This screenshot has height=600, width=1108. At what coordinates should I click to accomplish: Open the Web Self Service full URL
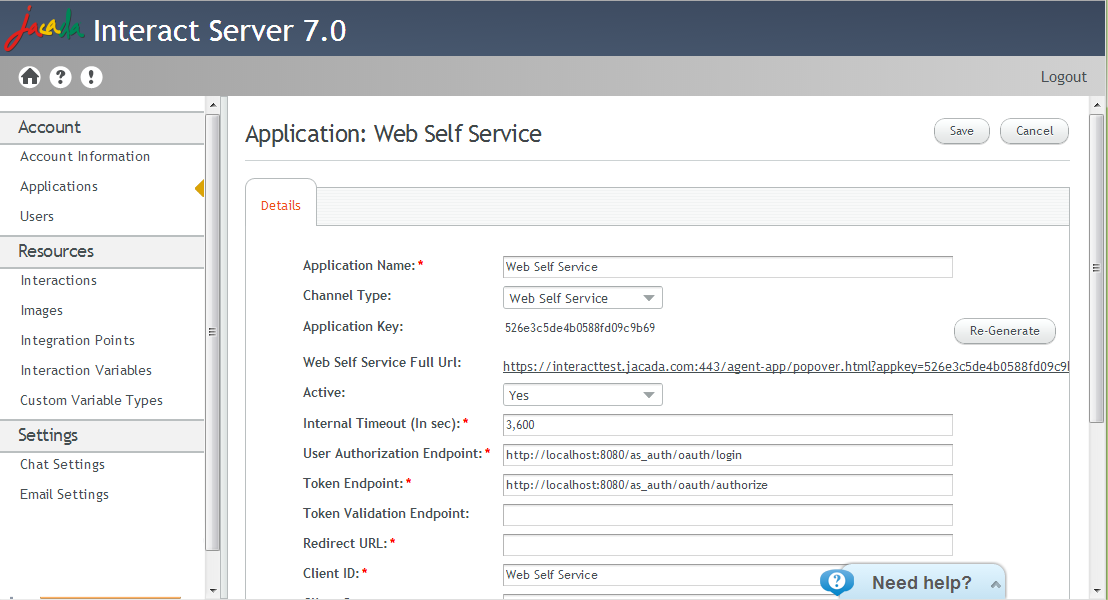[x=786, y=366]
